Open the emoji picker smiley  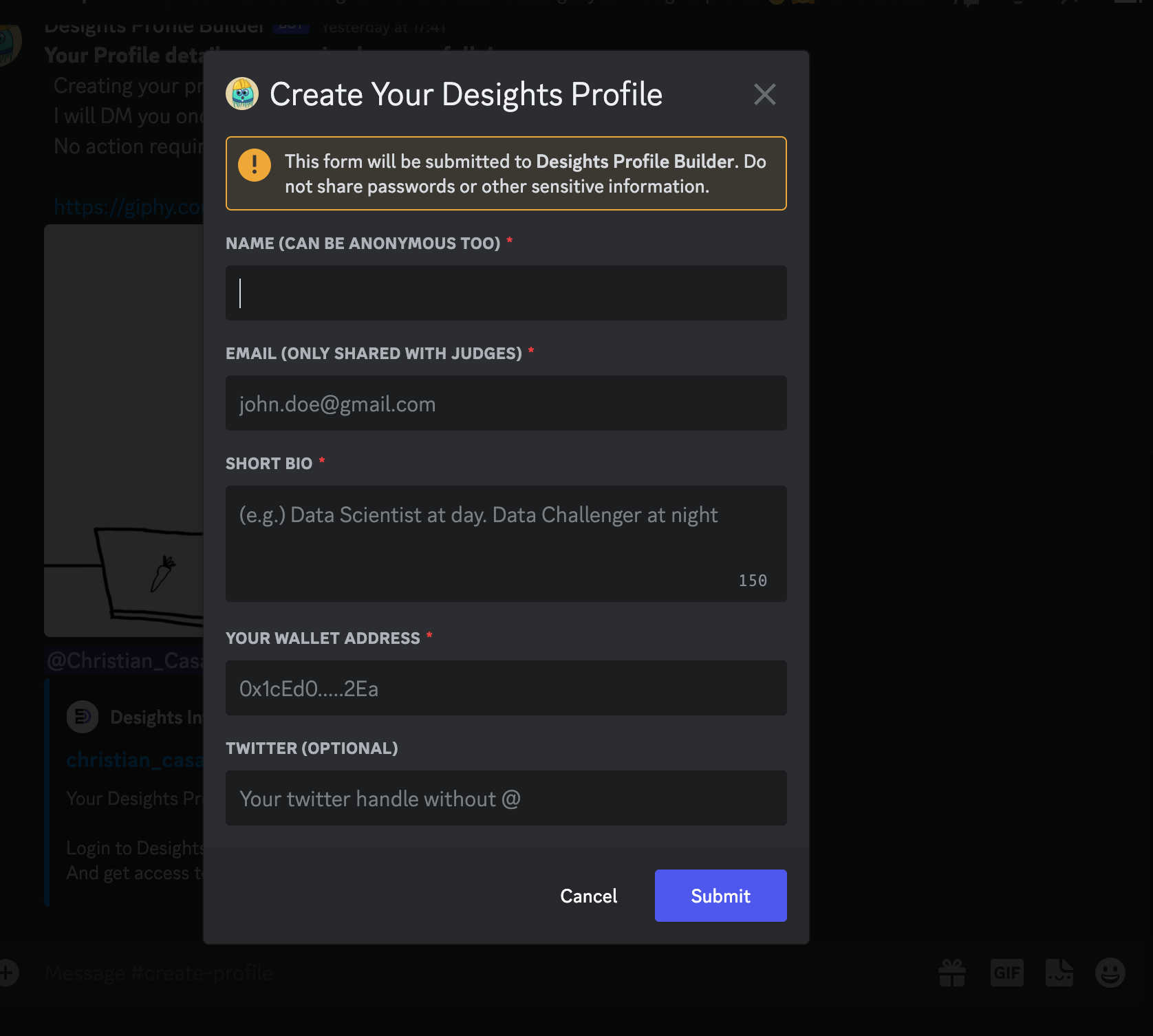[1110, 973]
